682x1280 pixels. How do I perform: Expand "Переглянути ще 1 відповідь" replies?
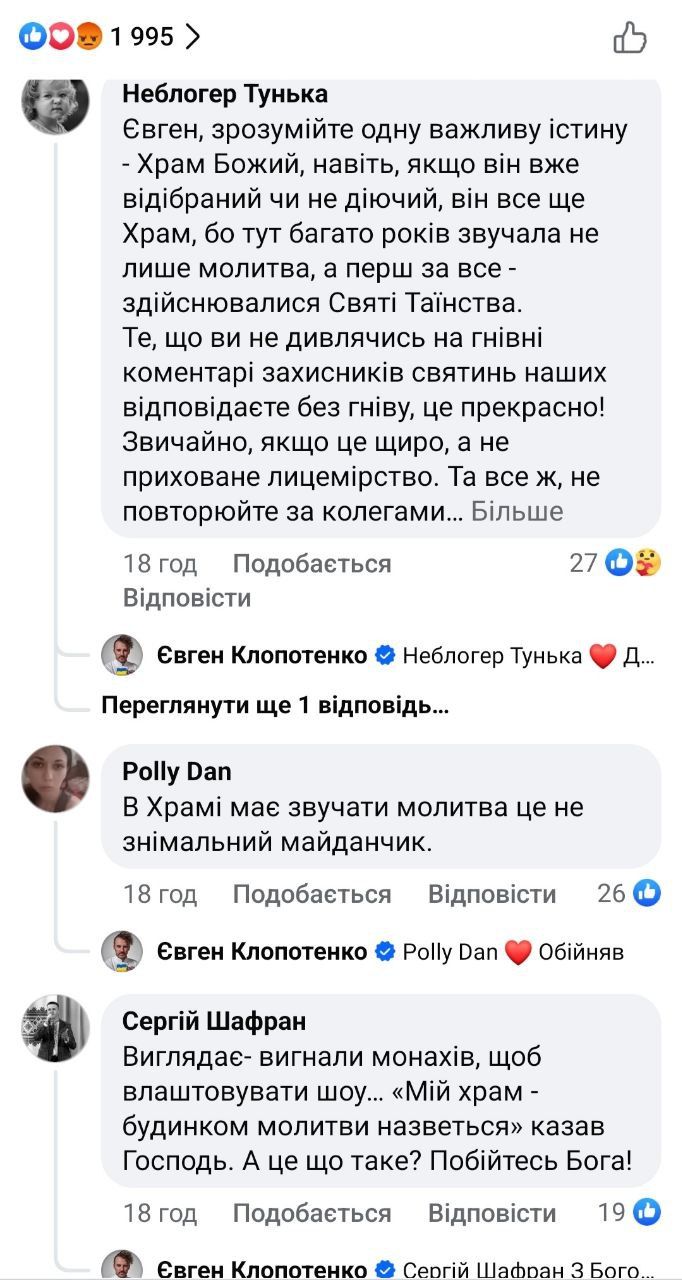pyautogui.click(x=275, y=706)
